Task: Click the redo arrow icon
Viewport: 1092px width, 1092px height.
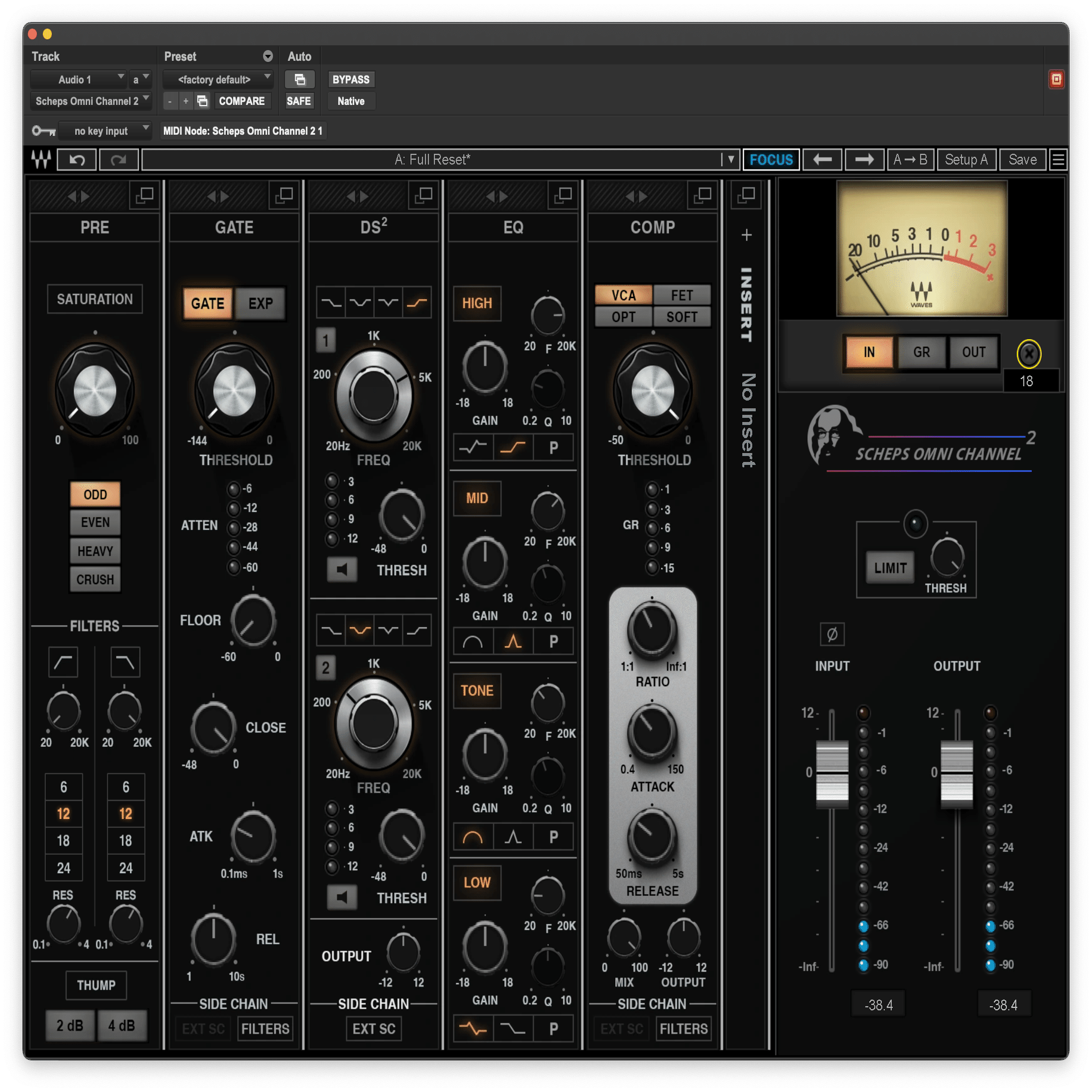Action: [x=119, y=160]
